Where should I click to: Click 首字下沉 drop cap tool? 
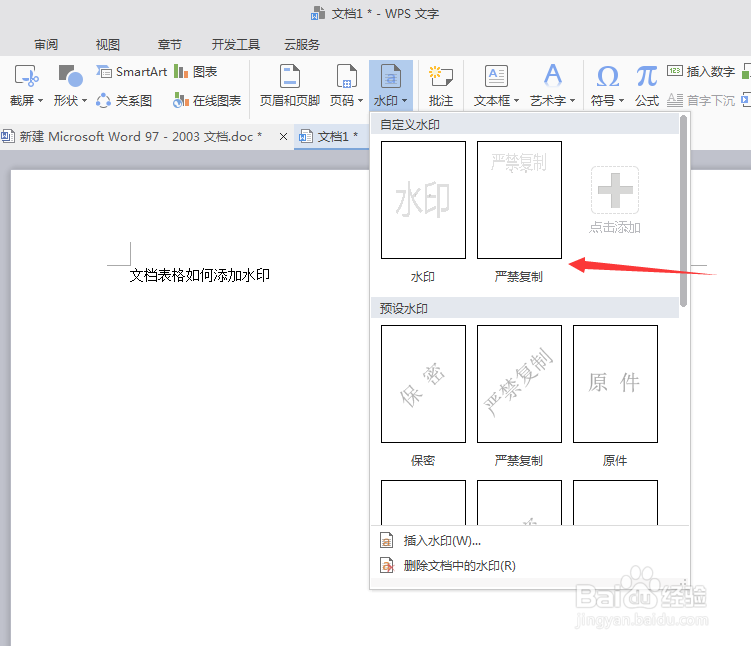tap(701, 100)
